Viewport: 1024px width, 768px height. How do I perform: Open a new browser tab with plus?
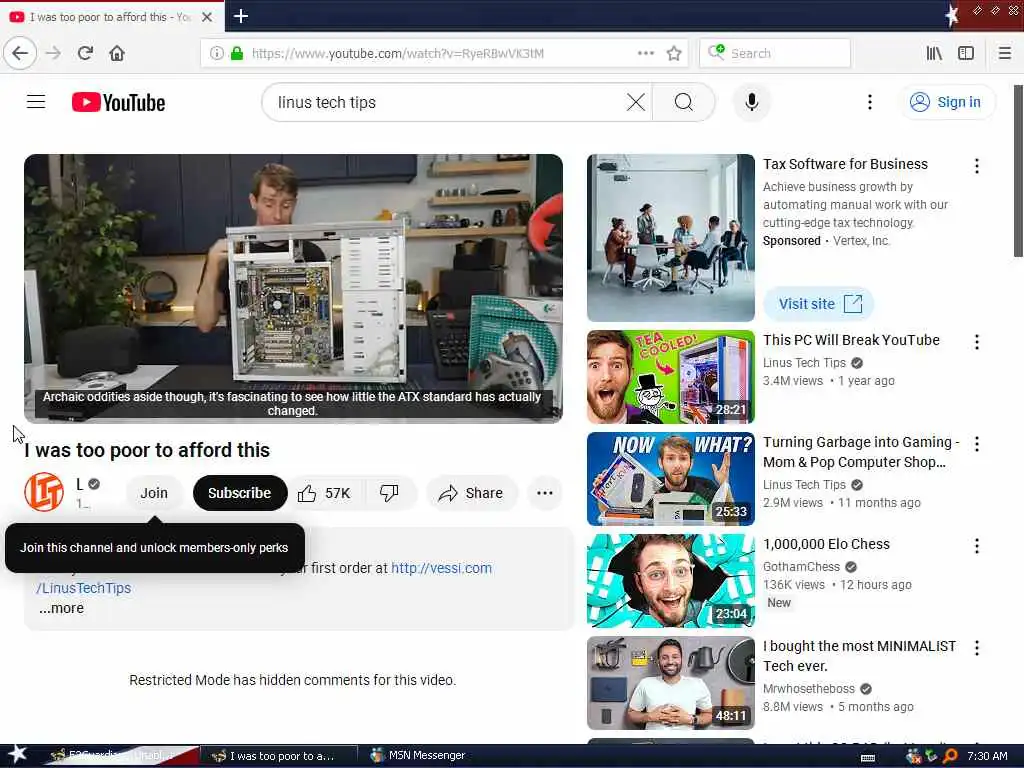pyautogui.click(x=241, y=16)
